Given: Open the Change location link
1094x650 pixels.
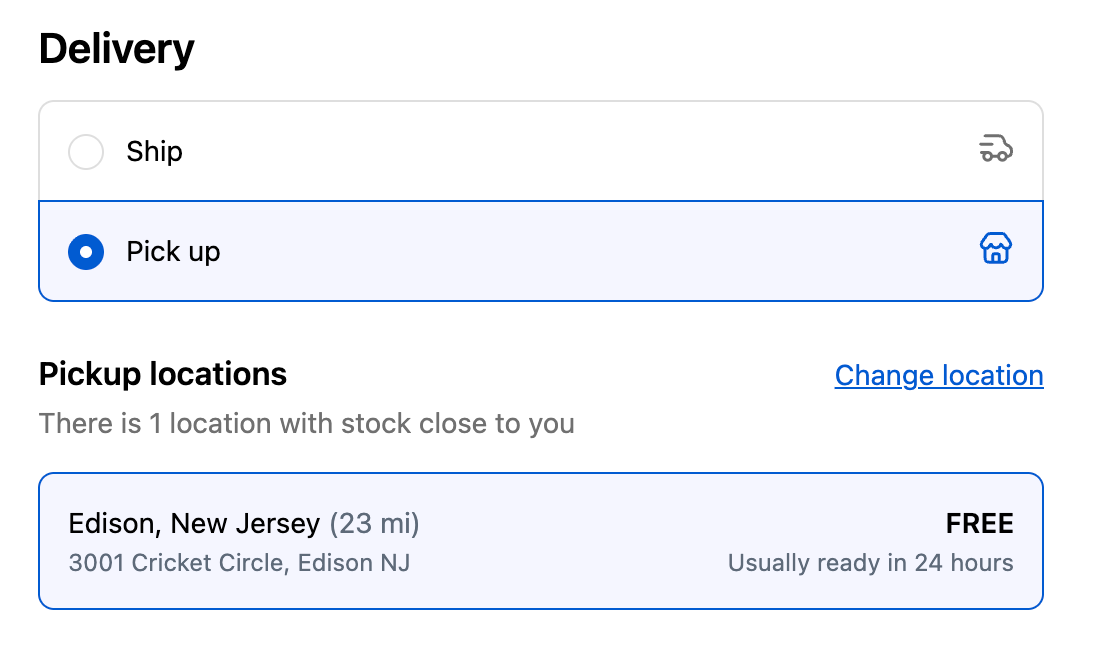Looking at the screenshot, I should click(939, 375).
